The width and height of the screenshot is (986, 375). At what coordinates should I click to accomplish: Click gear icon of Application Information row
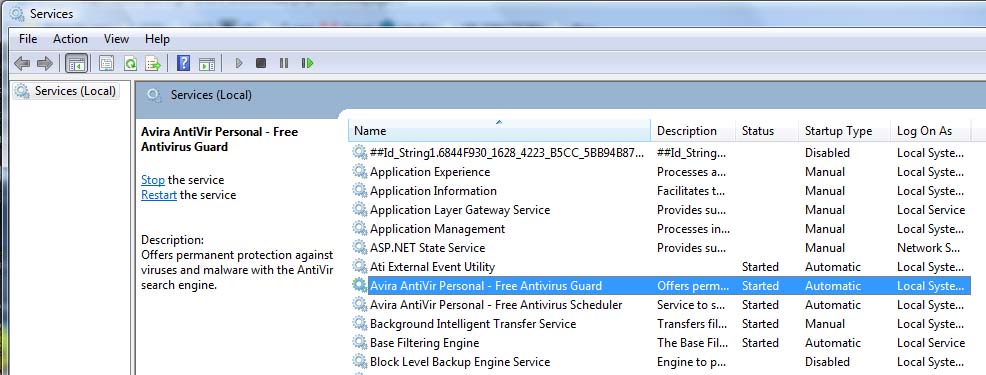pyautogui.click(x=360, y=191)
